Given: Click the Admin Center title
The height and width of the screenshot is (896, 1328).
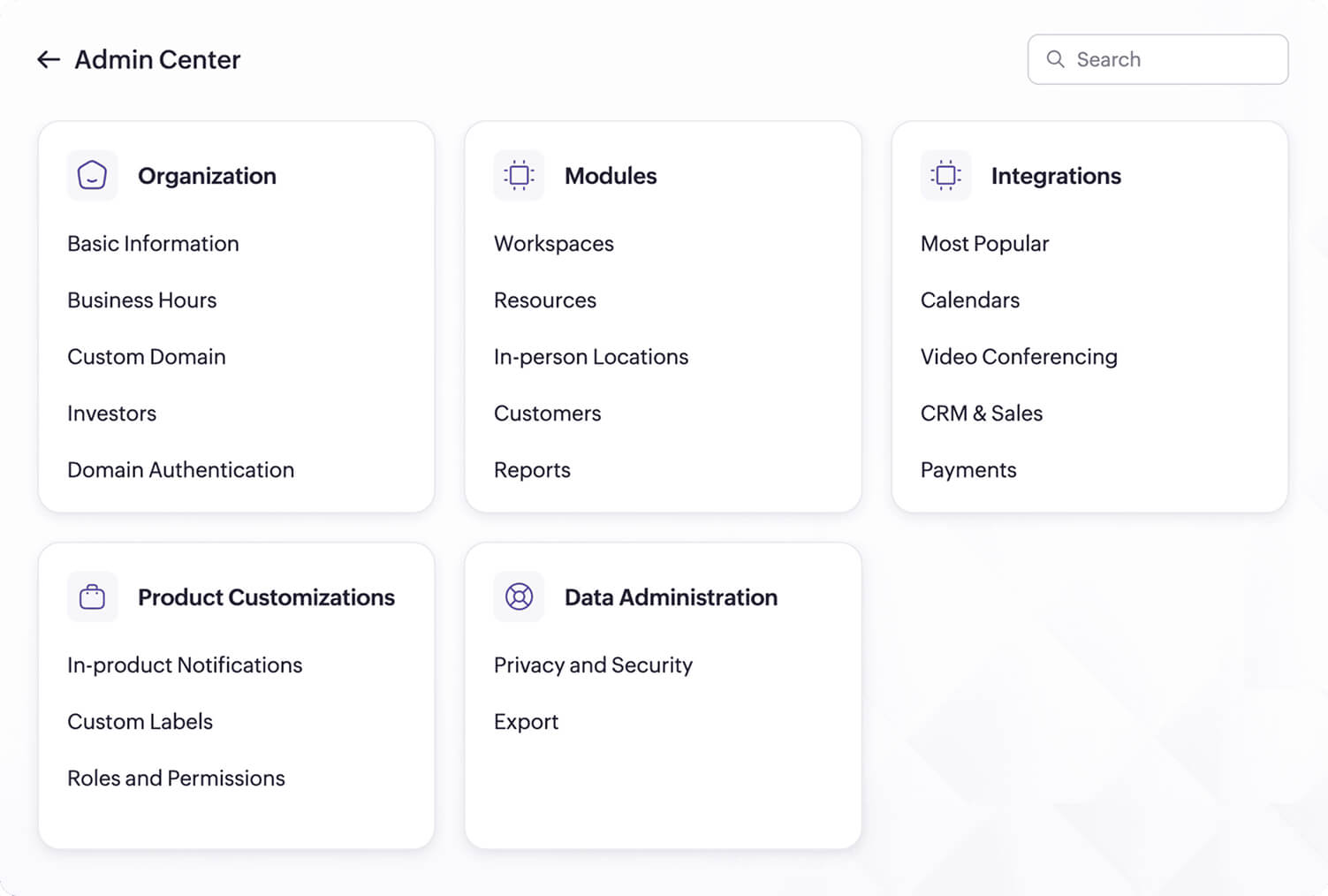Looking at the screenshot, I should point(157,59).
